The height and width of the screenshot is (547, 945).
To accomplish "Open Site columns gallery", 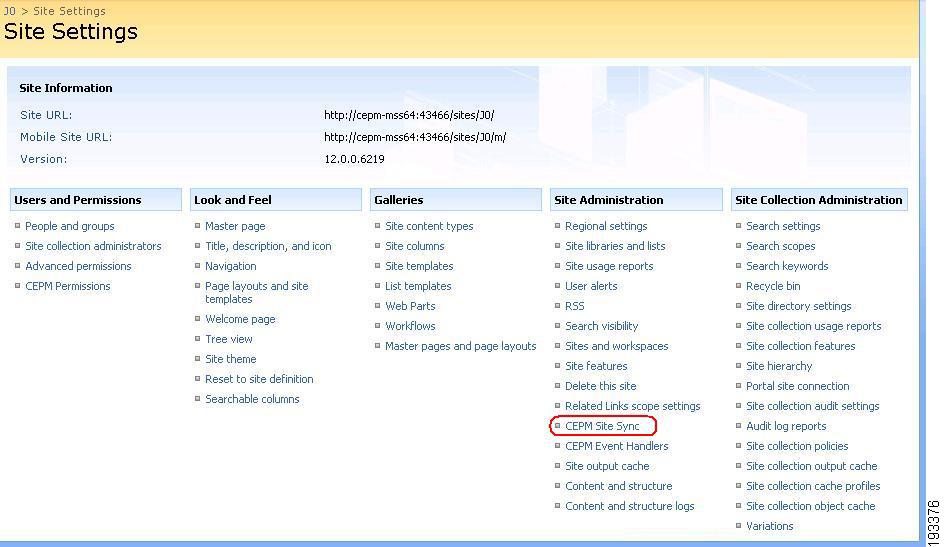I will click(415, 246).
